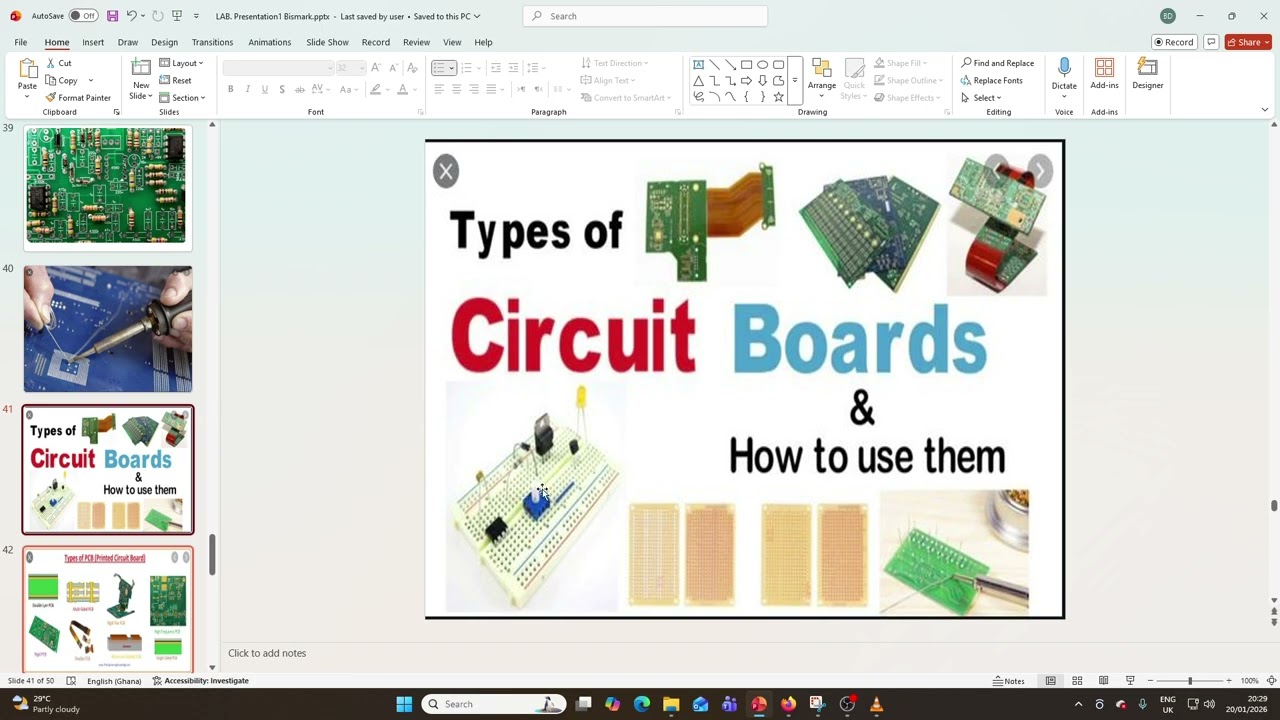This screenshot has height=720, width=1280.
Task: Click the text highlight color button
Action: pyautogui.click(x=375, y=89)
